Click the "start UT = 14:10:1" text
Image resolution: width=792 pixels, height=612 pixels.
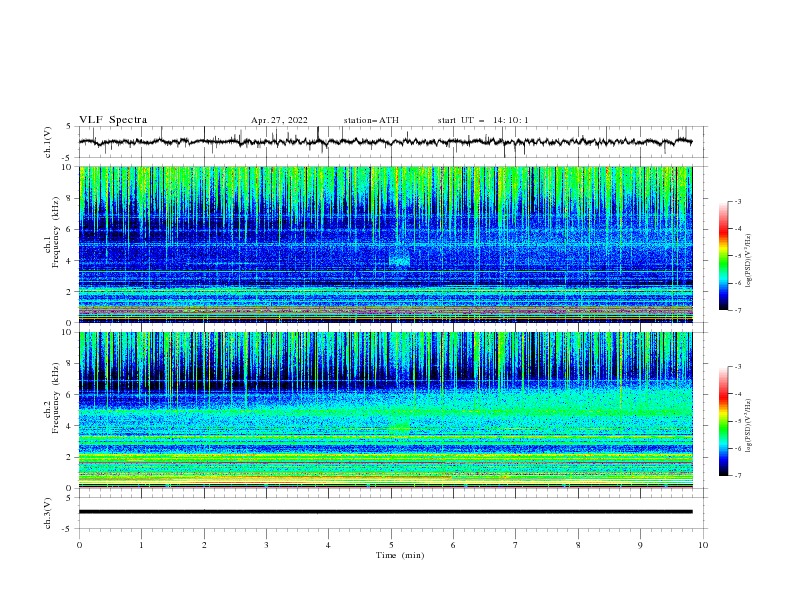pos(483,120)
